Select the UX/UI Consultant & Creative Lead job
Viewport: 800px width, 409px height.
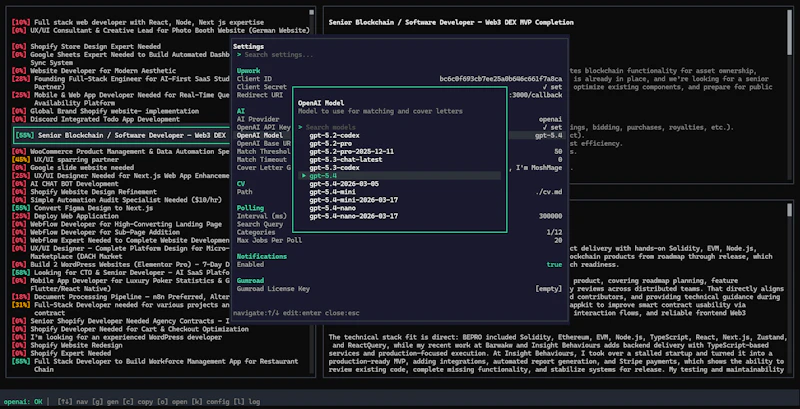point(160,31)
